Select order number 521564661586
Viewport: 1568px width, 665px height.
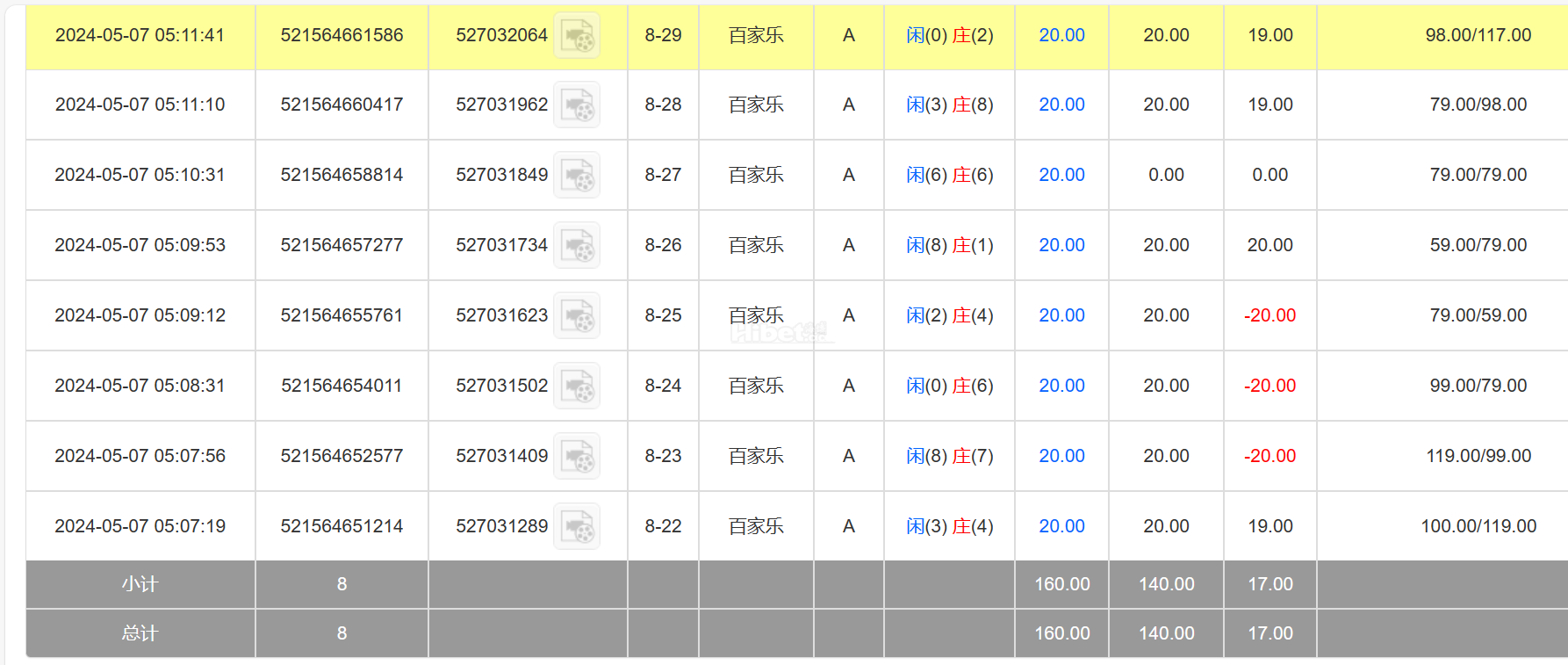(342, 35)
